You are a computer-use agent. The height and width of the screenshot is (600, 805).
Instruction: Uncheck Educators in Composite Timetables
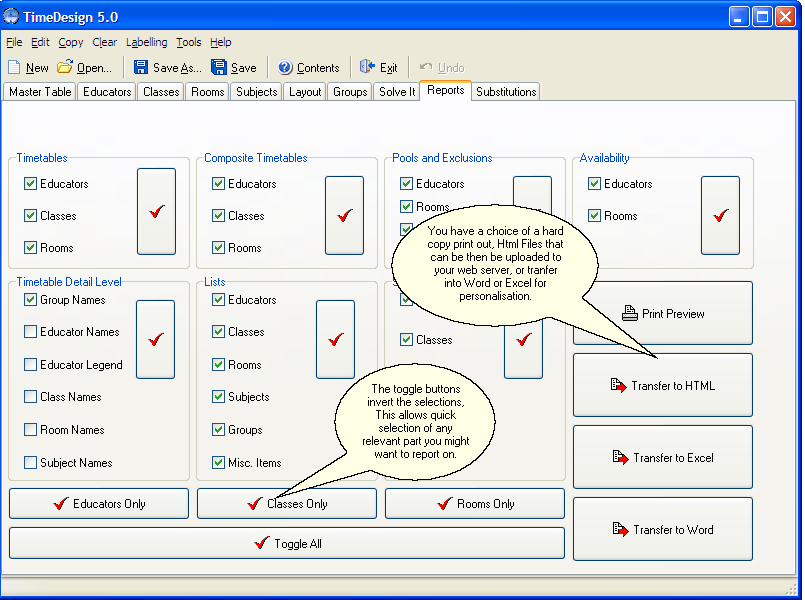point(218,184)
